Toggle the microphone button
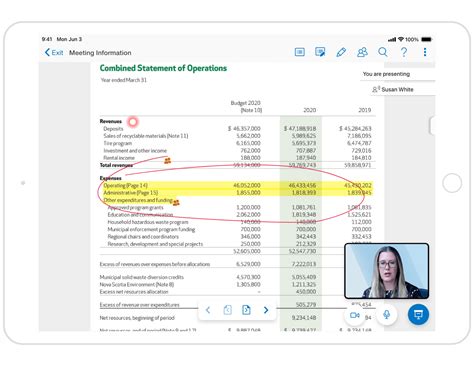The image size is (474, 366). pos(386,314)
